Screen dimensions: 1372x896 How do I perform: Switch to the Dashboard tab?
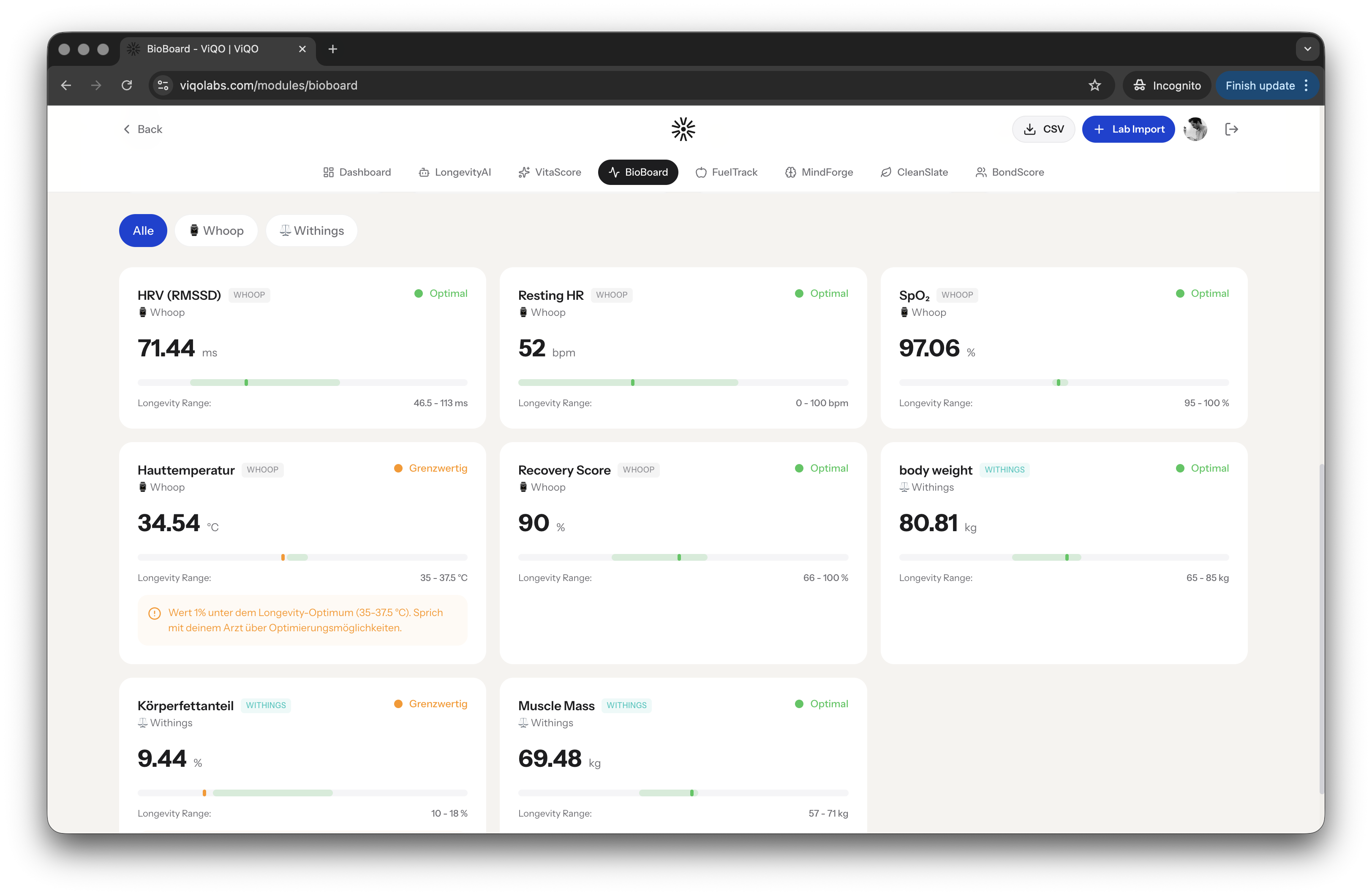click(357, 172)
